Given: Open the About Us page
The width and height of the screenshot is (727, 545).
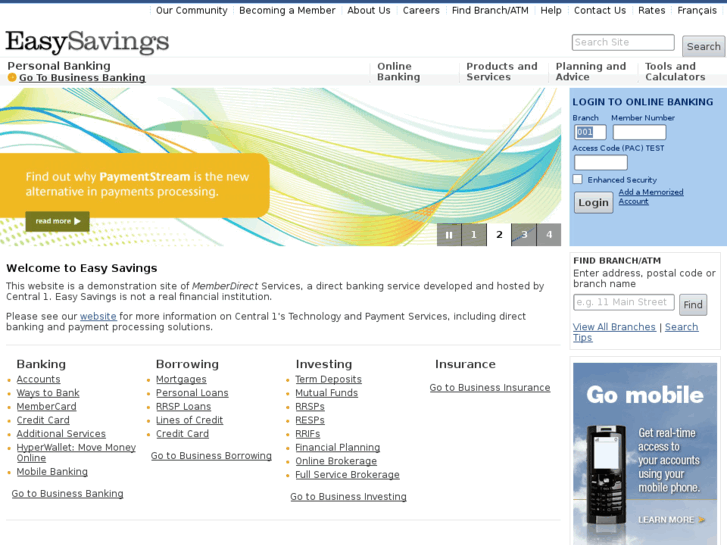Looking at the screenshot, I should (369, 10).
